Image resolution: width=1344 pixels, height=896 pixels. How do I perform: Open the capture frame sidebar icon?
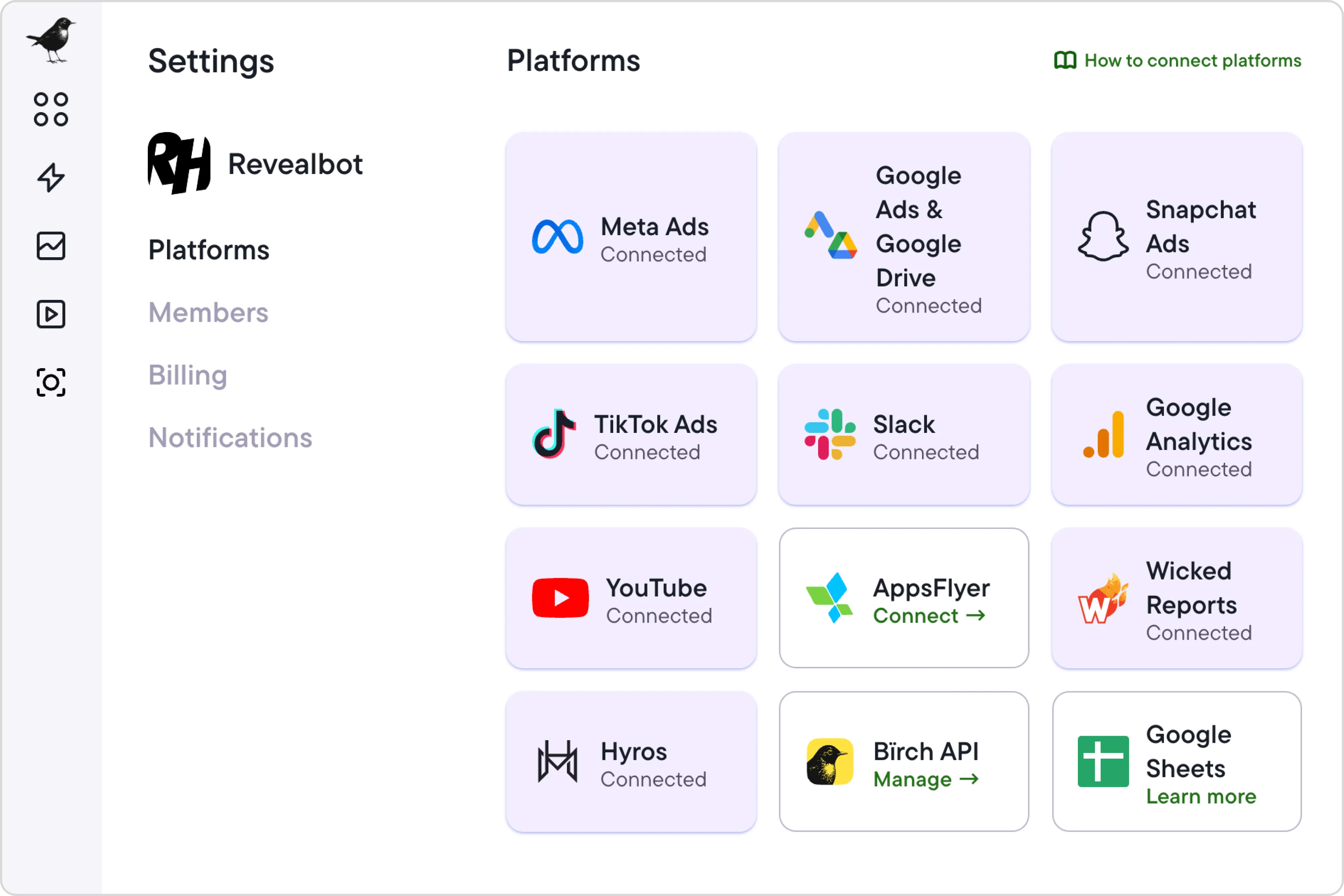tap(51, 382)
